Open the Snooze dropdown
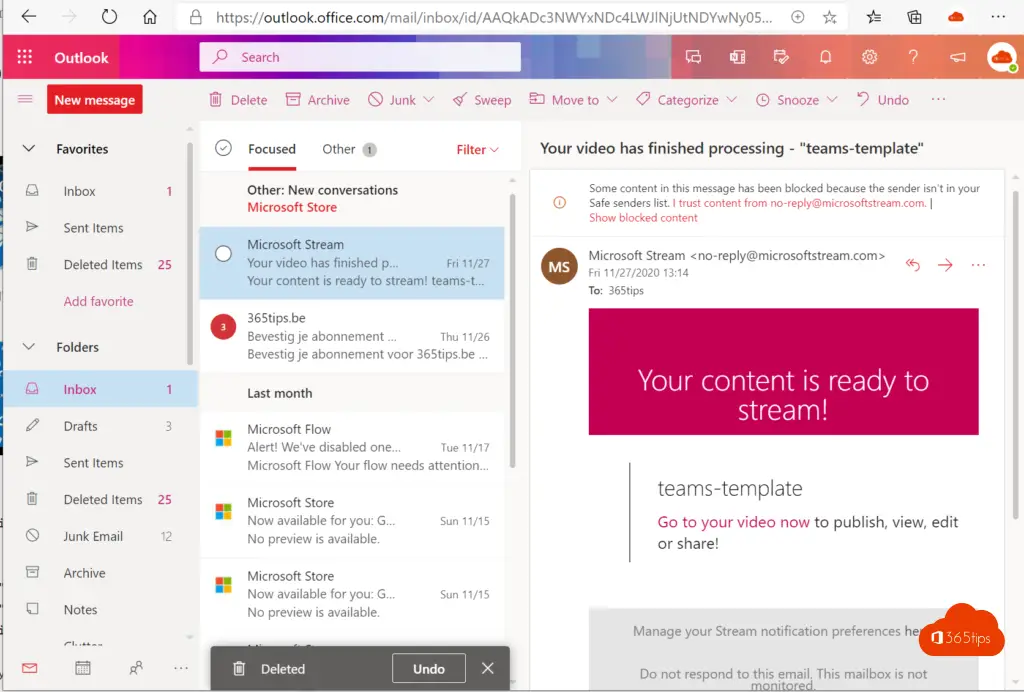 (796, 100)
